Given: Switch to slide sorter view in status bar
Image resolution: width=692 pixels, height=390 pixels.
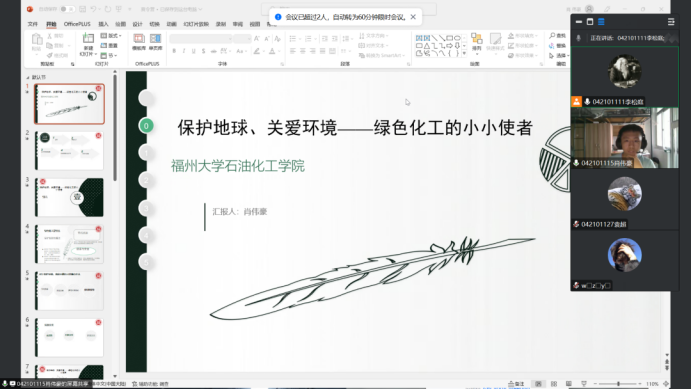Looking at the screenshot, I should click(554, 384).
